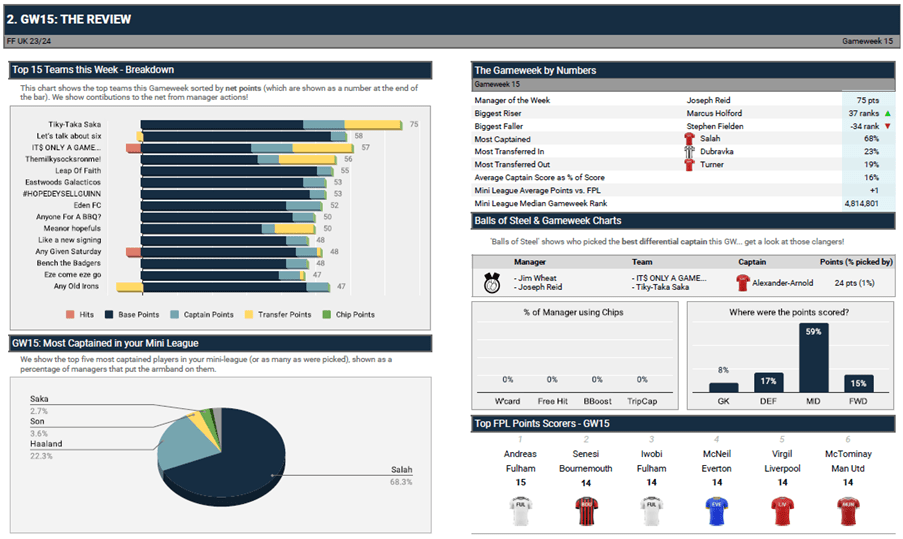
Task: Click the Salah shirt icon in Most Captained row
Action: (x=689, y=139)
